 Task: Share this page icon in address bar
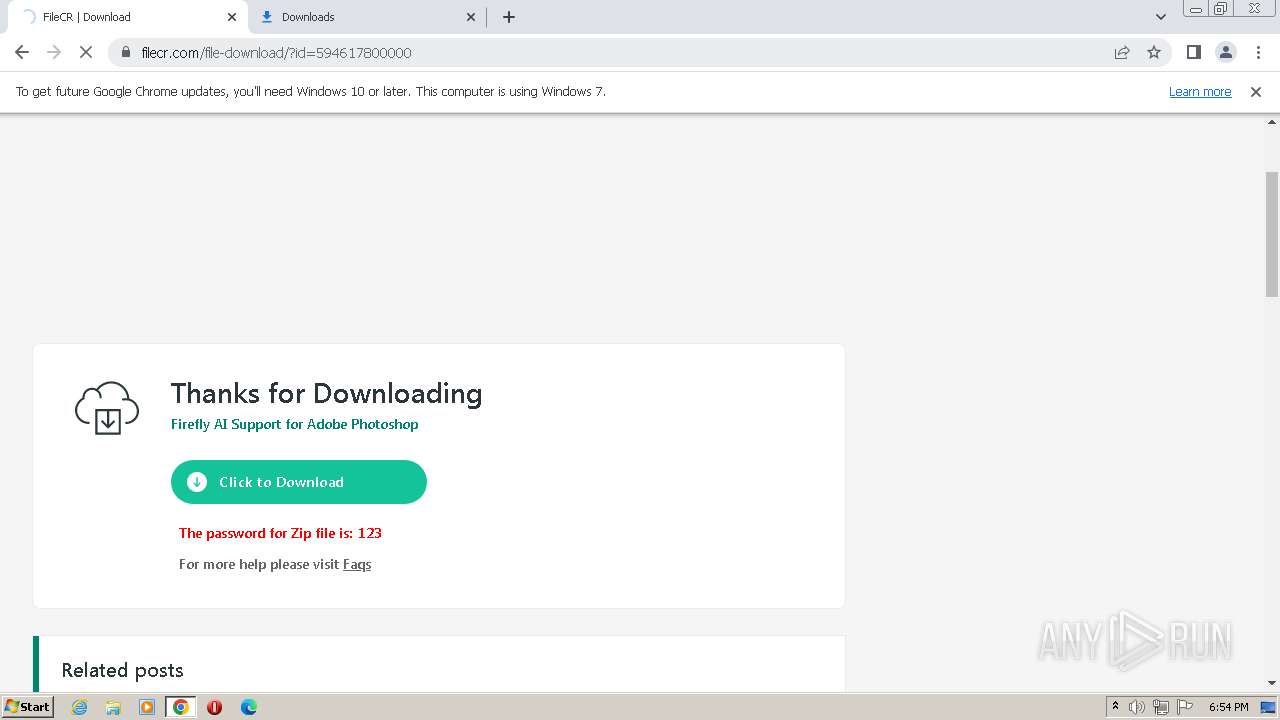(1122, 52)
